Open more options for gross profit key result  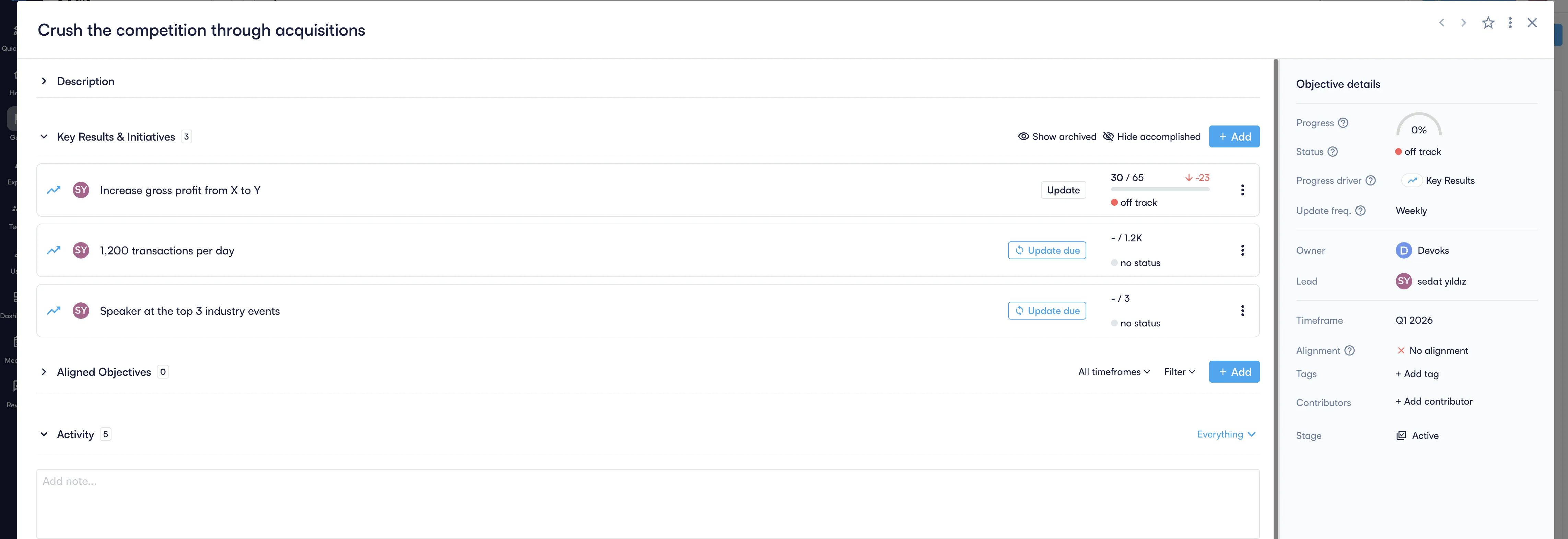pyautogui.click(x=1242, y=190)
